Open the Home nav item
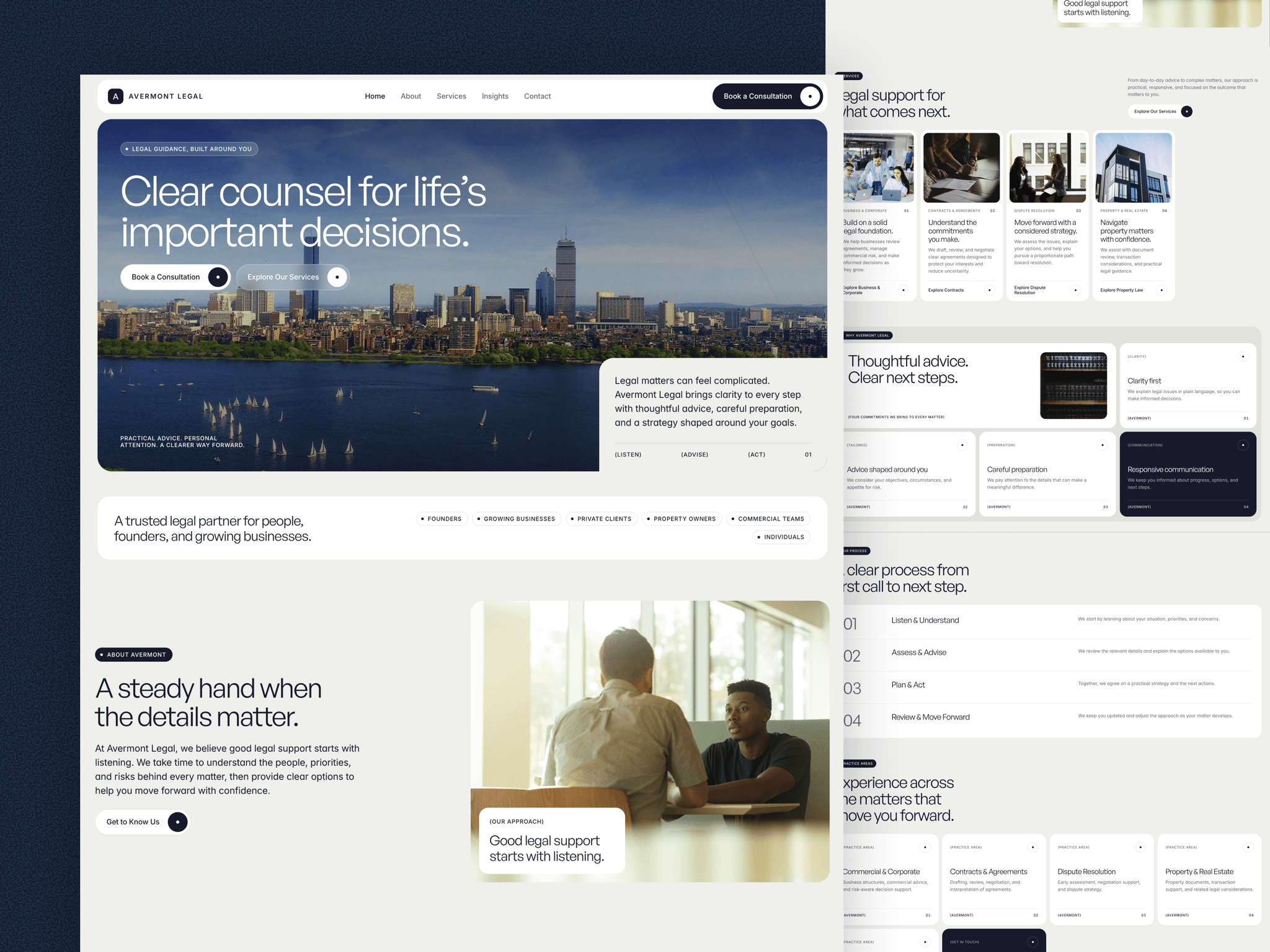Image resolution: width=1270 pixels, height=952 pixels. (x=375, y=96)
